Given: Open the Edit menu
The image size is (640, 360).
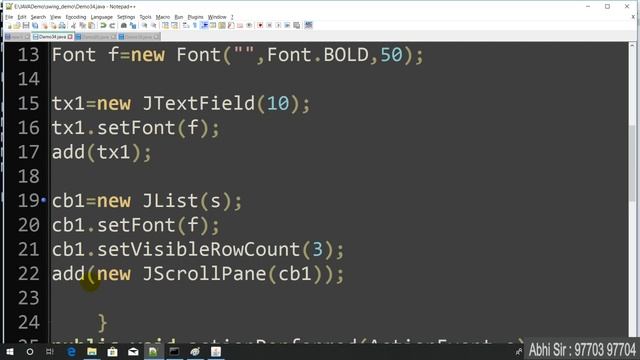Looking at the screenshot, I should pos(22,17).
